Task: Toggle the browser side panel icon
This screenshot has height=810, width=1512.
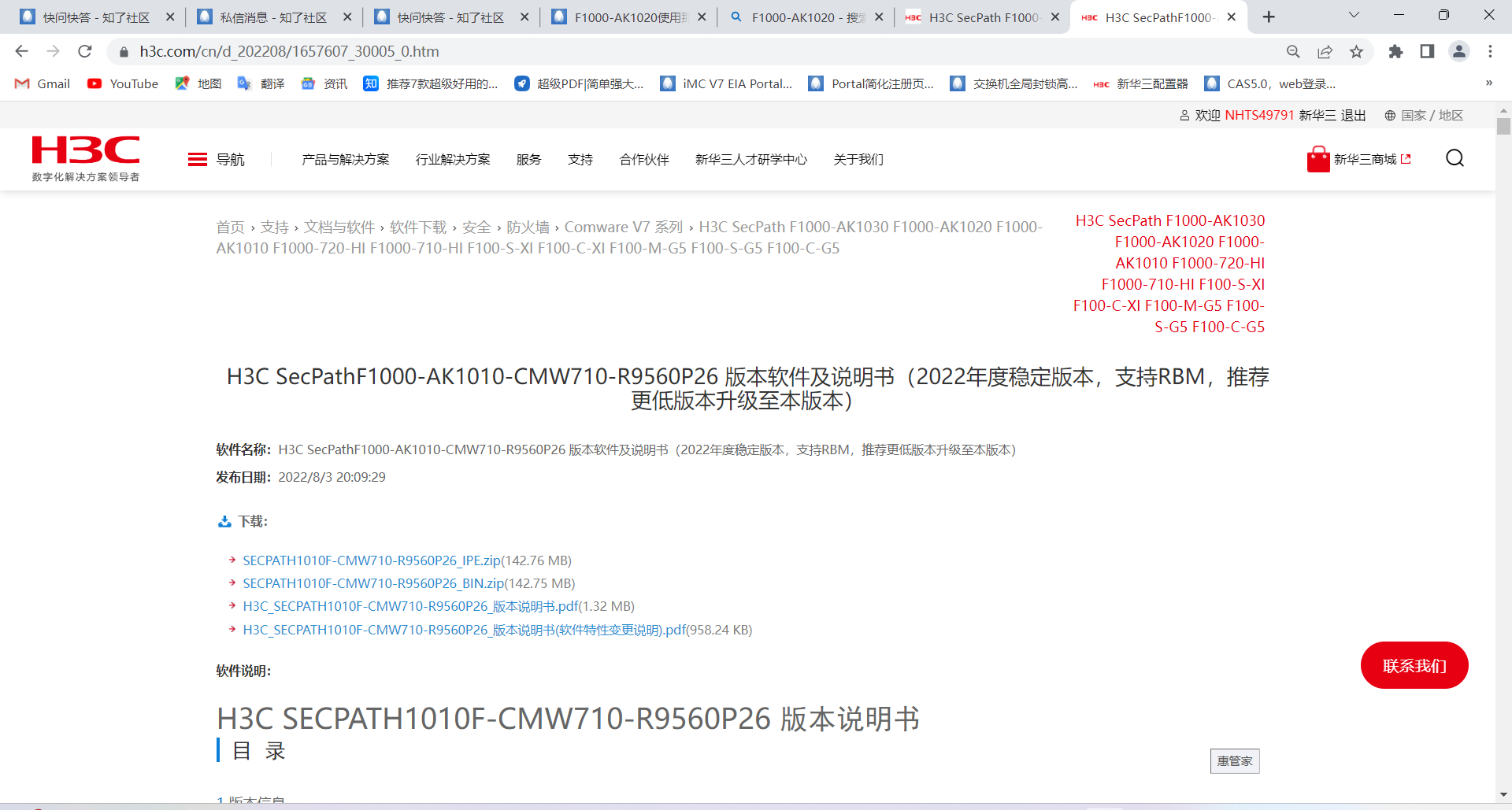Action: coord(1427,51)
